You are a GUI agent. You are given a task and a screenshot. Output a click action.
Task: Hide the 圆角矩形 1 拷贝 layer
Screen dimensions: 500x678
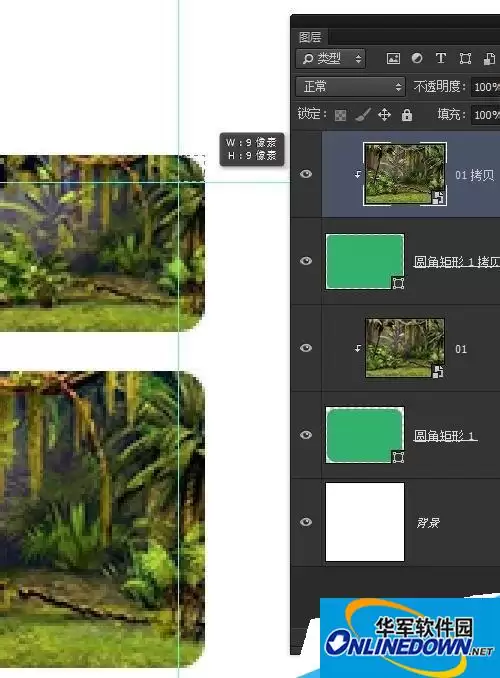click(306, 261)
